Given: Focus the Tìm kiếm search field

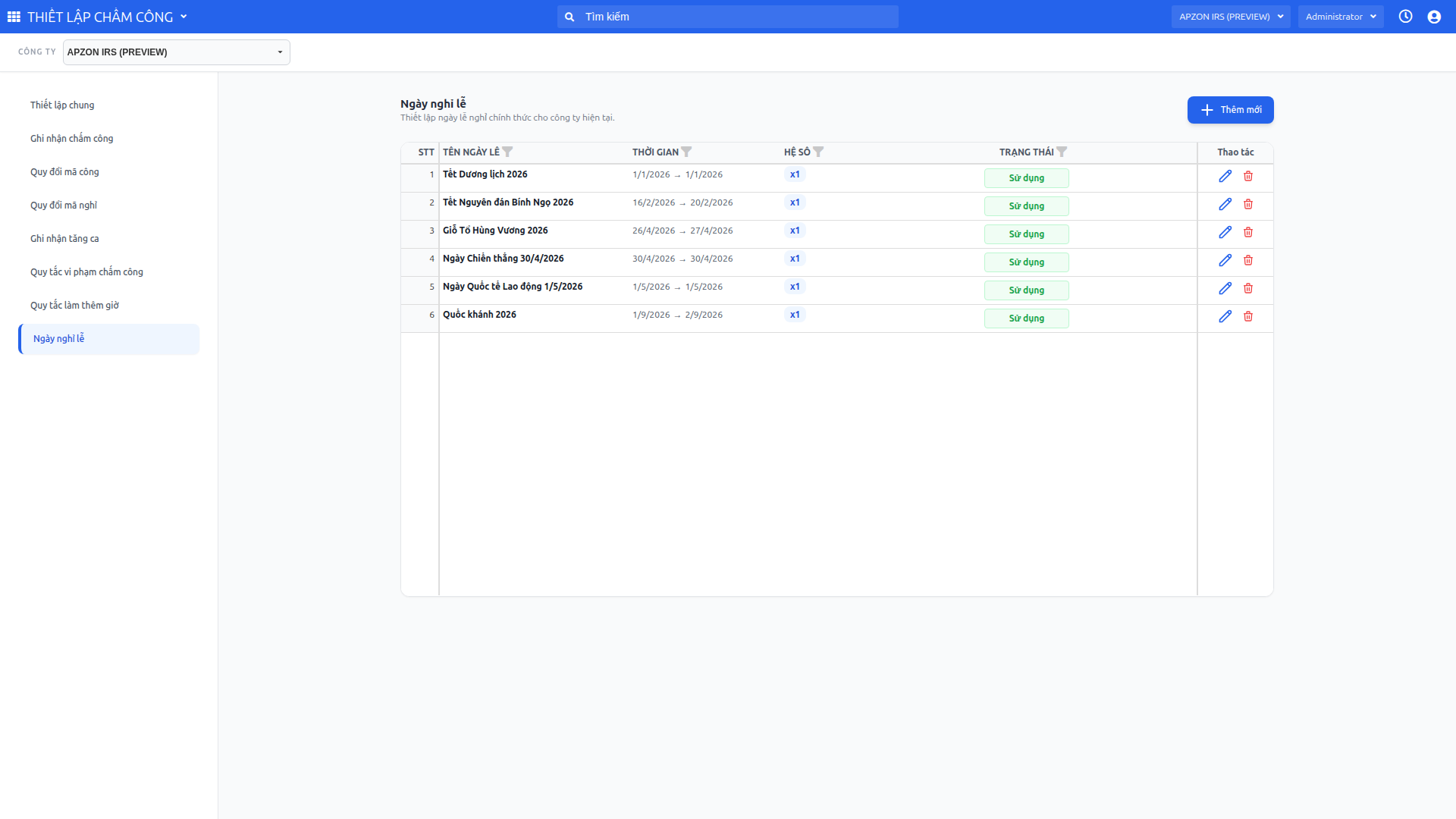Looking at the screenshot, I should (728, 17).
